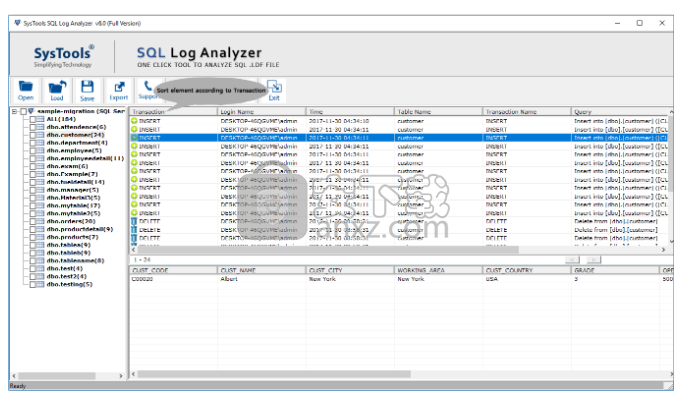Go to next page of records
This screenshot has height=403, width=691.
[594, 260]
